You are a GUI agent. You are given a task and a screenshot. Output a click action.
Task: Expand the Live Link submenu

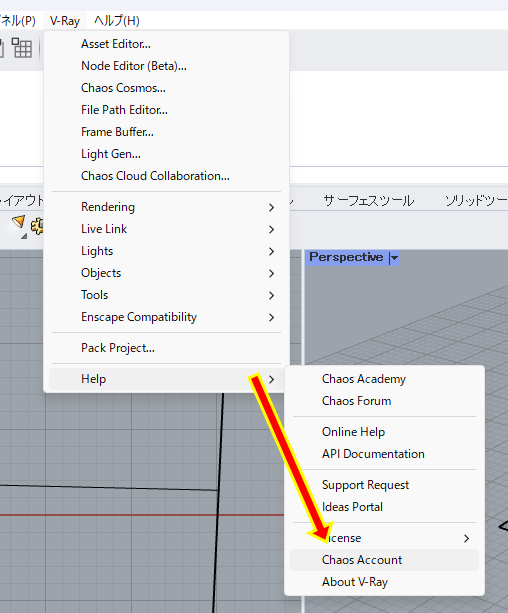tap(166, 229)
